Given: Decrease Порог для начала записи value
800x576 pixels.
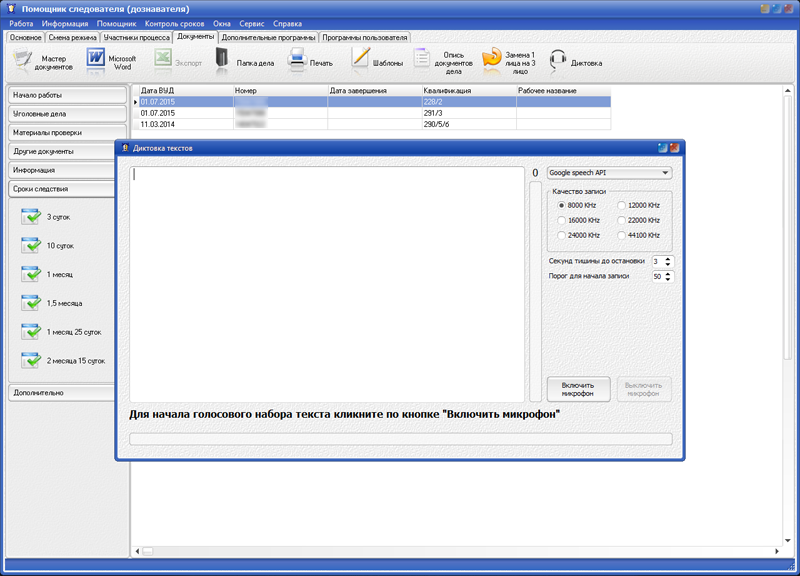Looking at the screenshot, I should 668,279.
